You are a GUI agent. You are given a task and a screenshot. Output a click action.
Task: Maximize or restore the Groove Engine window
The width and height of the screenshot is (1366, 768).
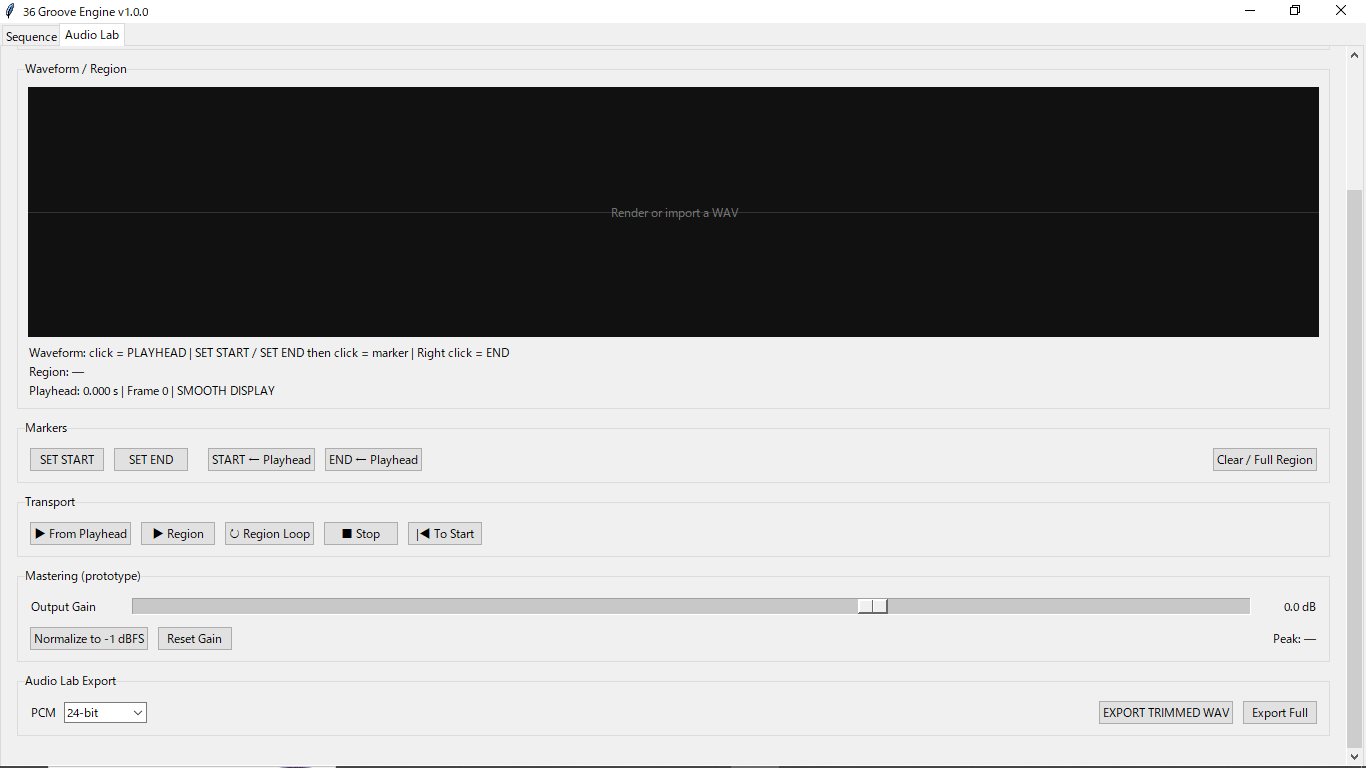pyautogui.click(x=1295, y=11)
